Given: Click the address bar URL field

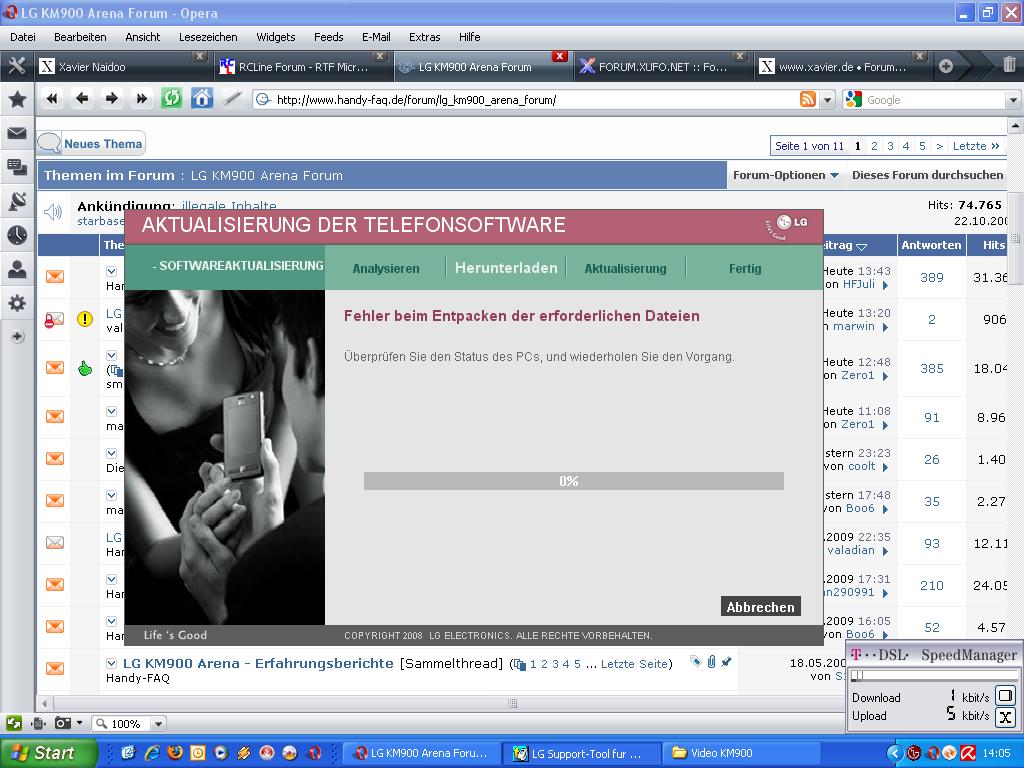Looking at the screenshot, I should pos(536,100).
